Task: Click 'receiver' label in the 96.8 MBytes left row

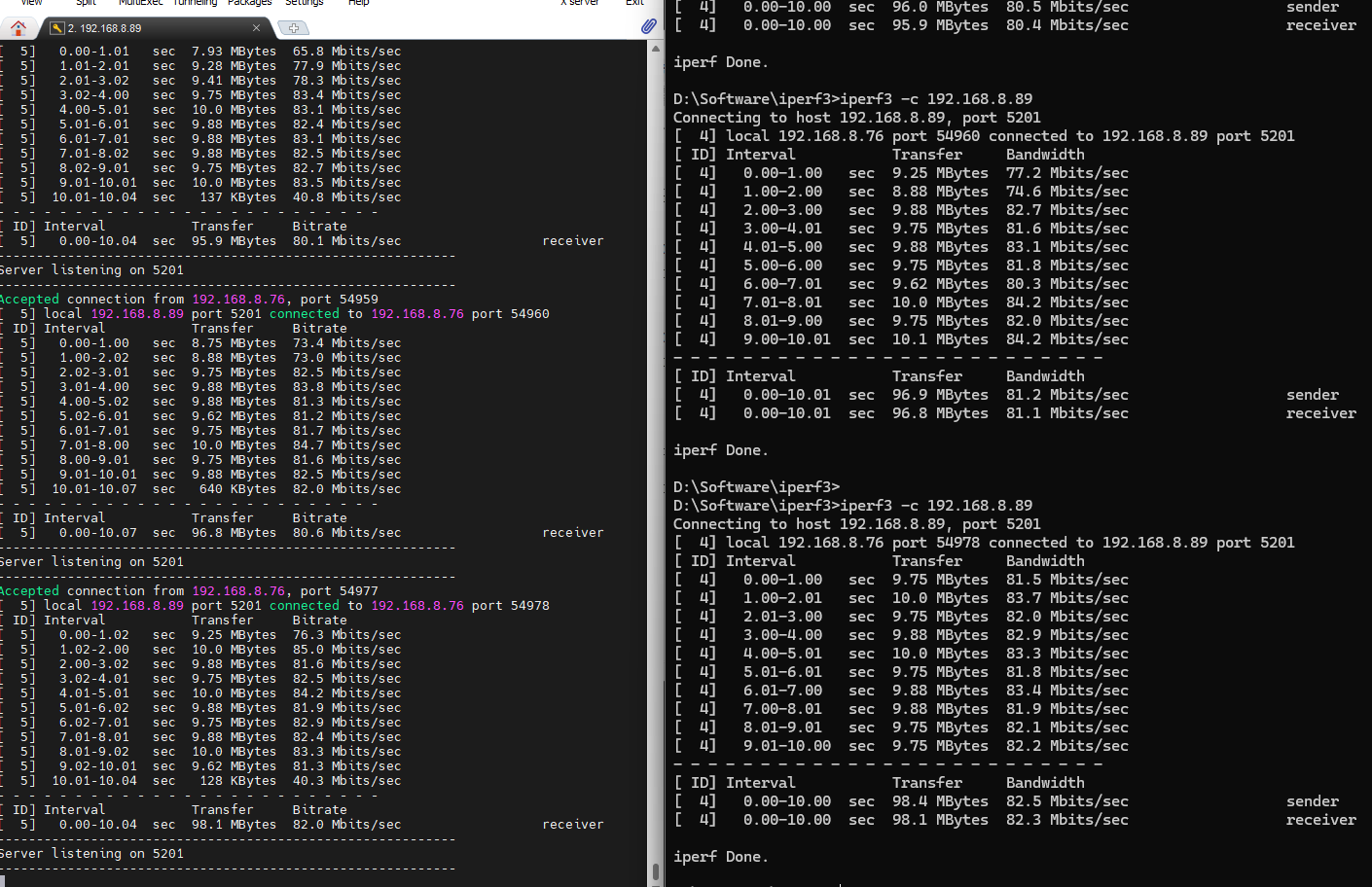Action: (573, 532)
